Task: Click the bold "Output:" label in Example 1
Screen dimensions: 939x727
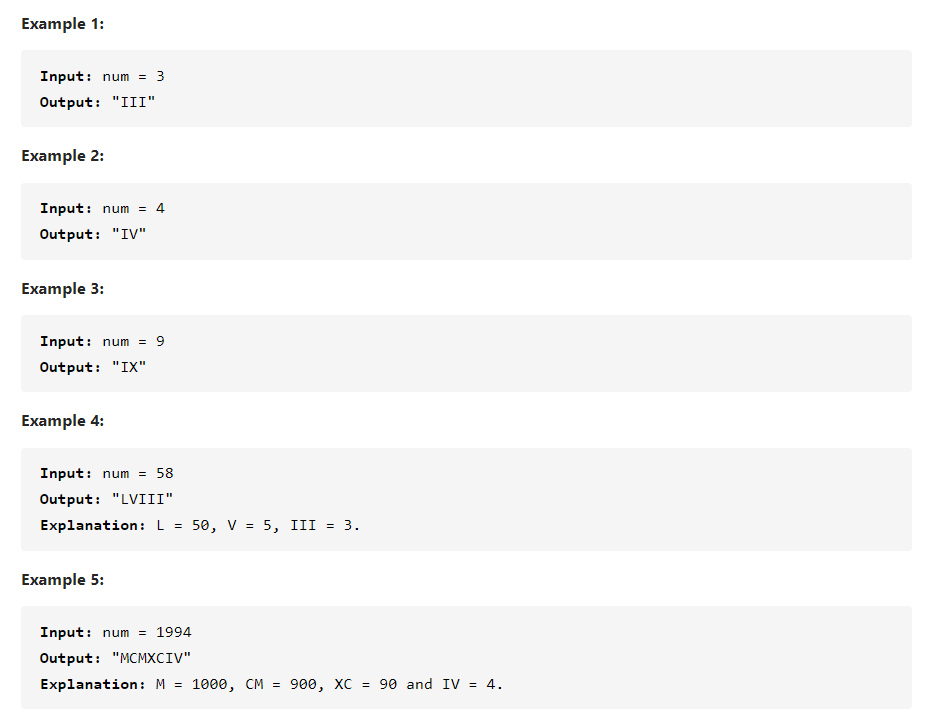Action: point(71,102)
